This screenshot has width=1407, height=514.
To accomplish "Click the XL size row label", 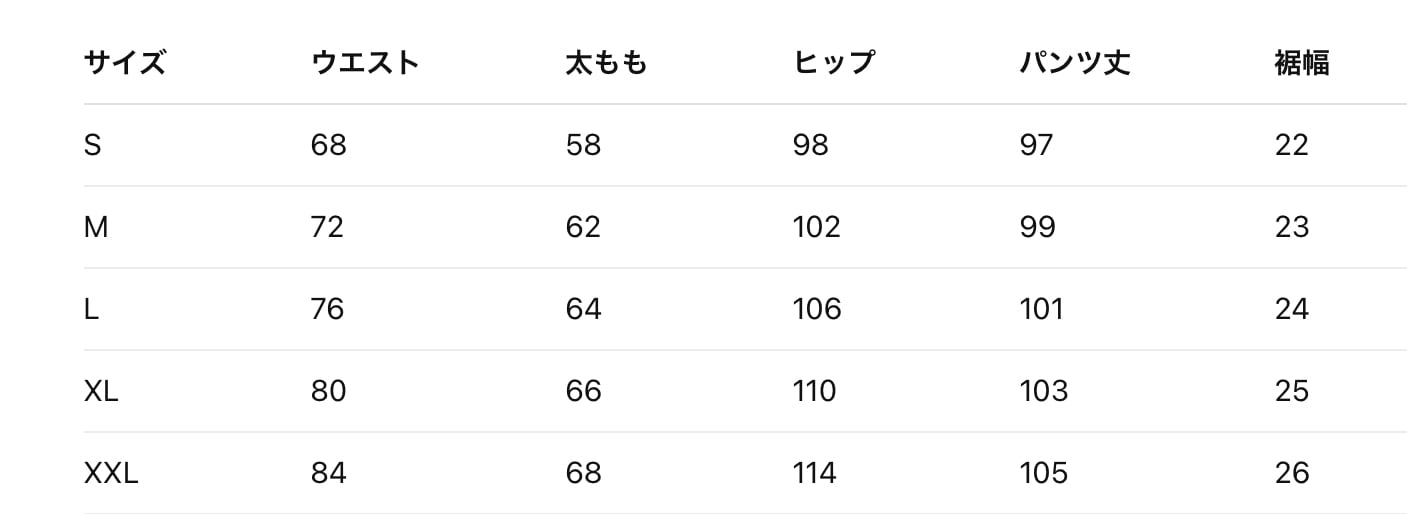I will [x=101, y=391].
